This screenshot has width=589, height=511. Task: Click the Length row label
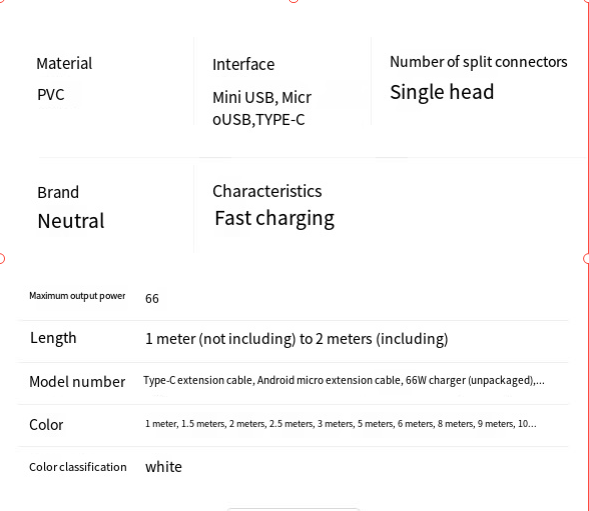[x=53, y=338]
